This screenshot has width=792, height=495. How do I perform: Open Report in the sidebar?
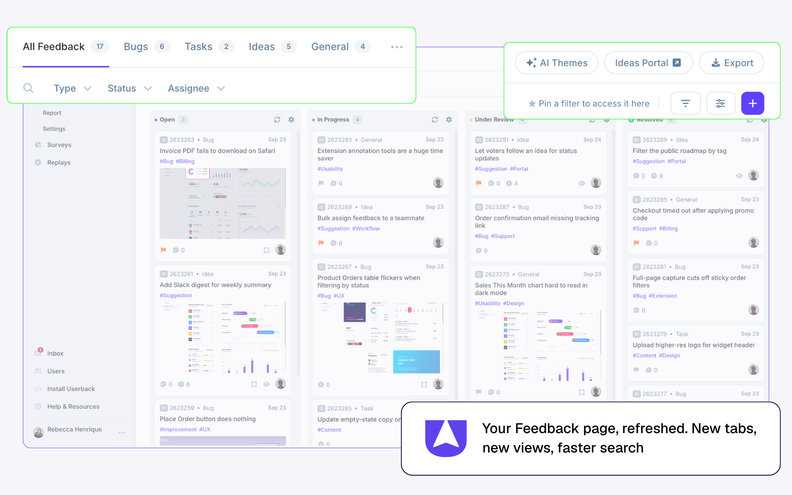pos(52,113)
